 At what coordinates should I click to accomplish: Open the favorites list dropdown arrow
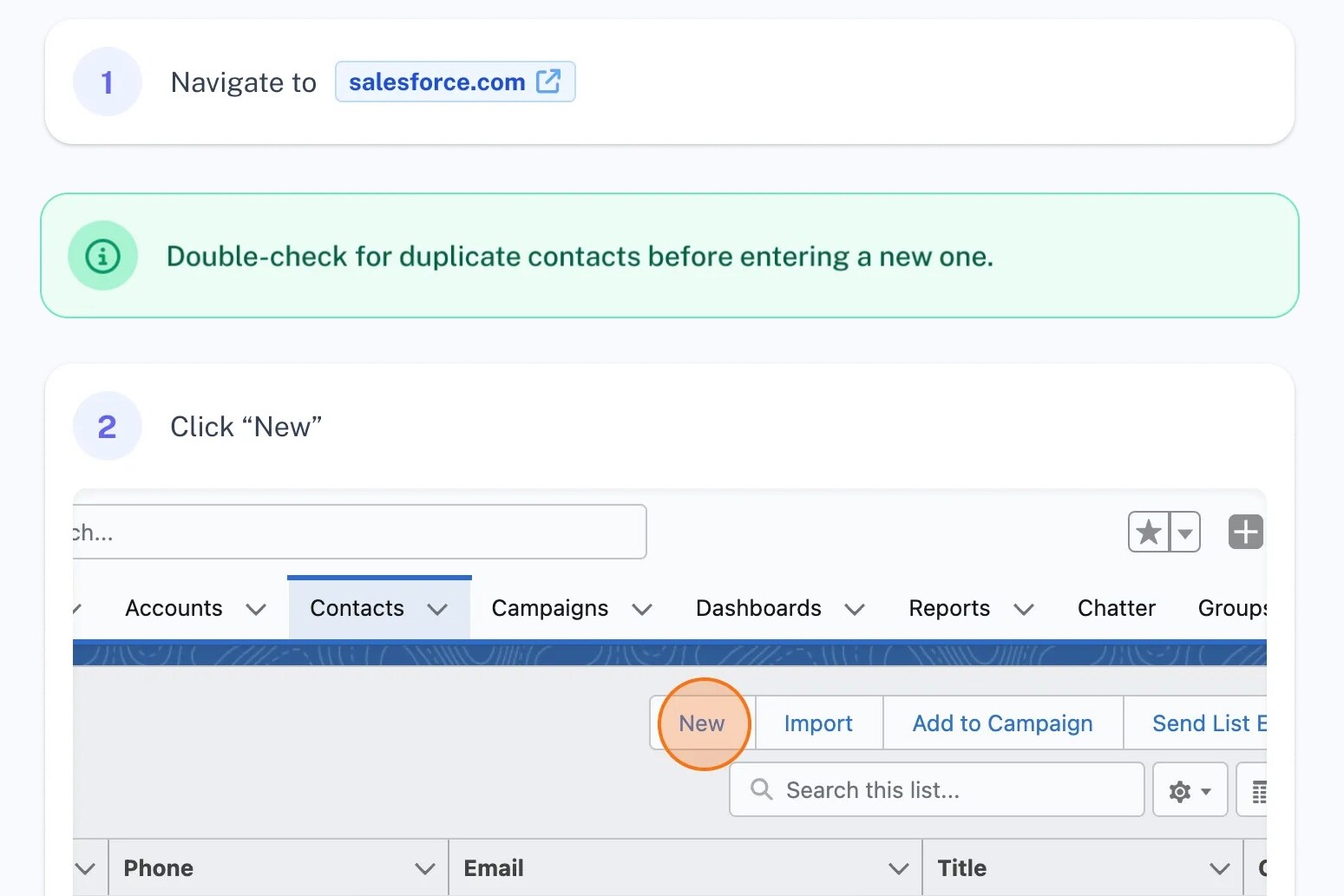pyautogui.click(x=1185, y=532)
